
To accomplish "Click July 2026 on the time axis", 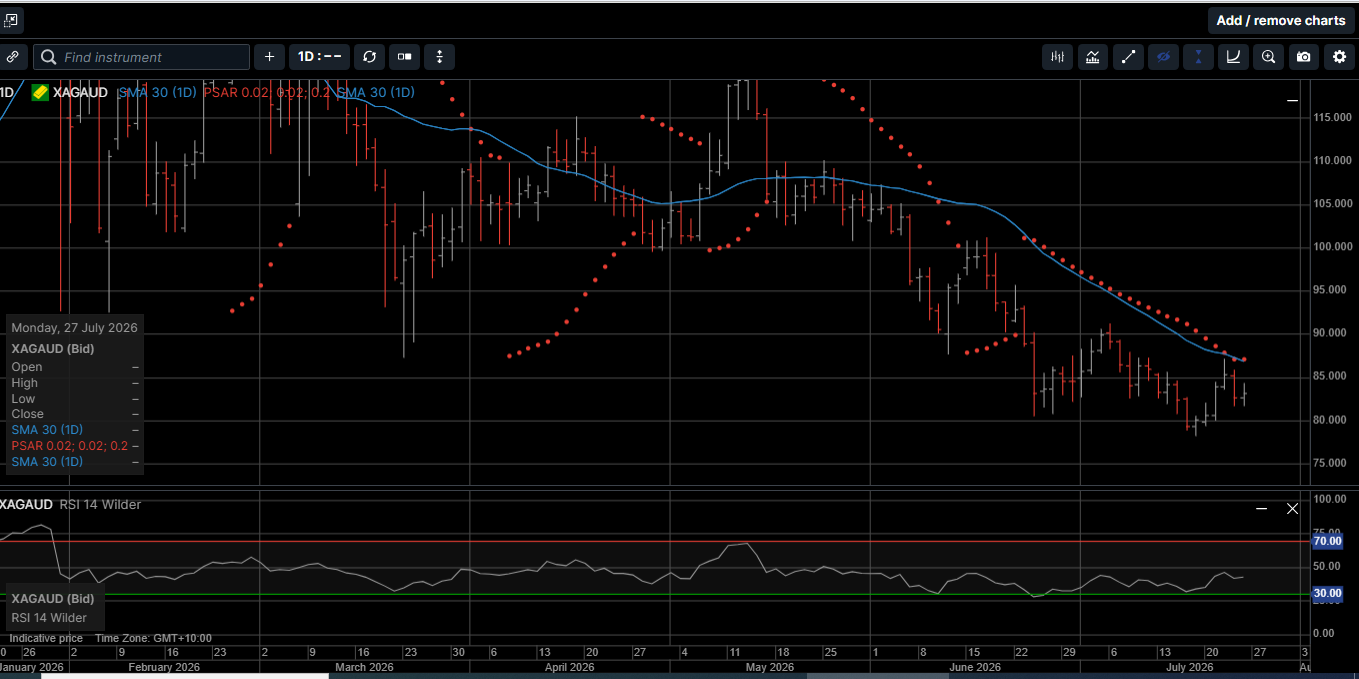I will [x=1189, y=667].
